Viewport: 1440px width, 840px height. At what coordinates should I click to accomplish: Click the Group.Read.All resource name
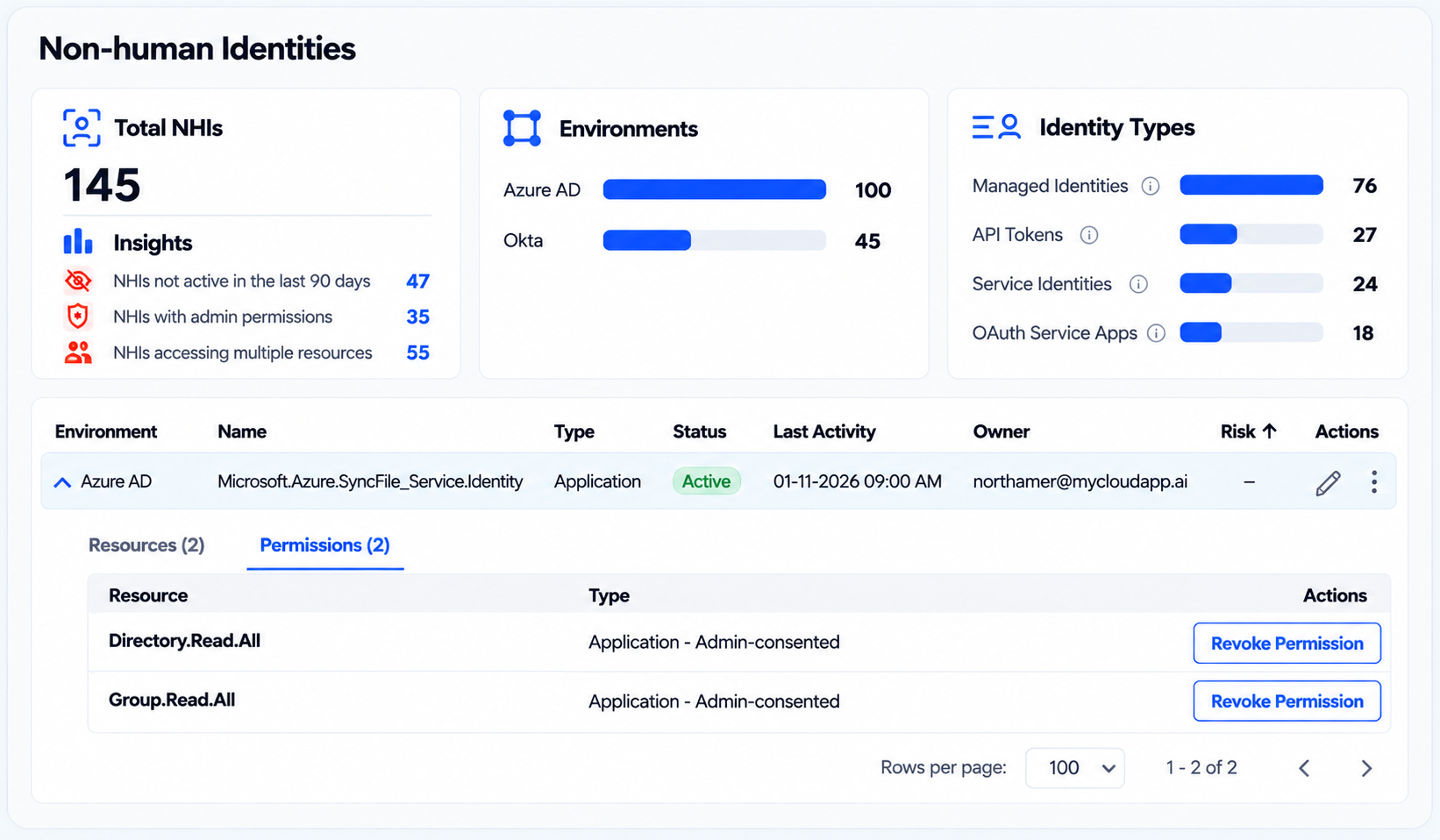point(172,700)
